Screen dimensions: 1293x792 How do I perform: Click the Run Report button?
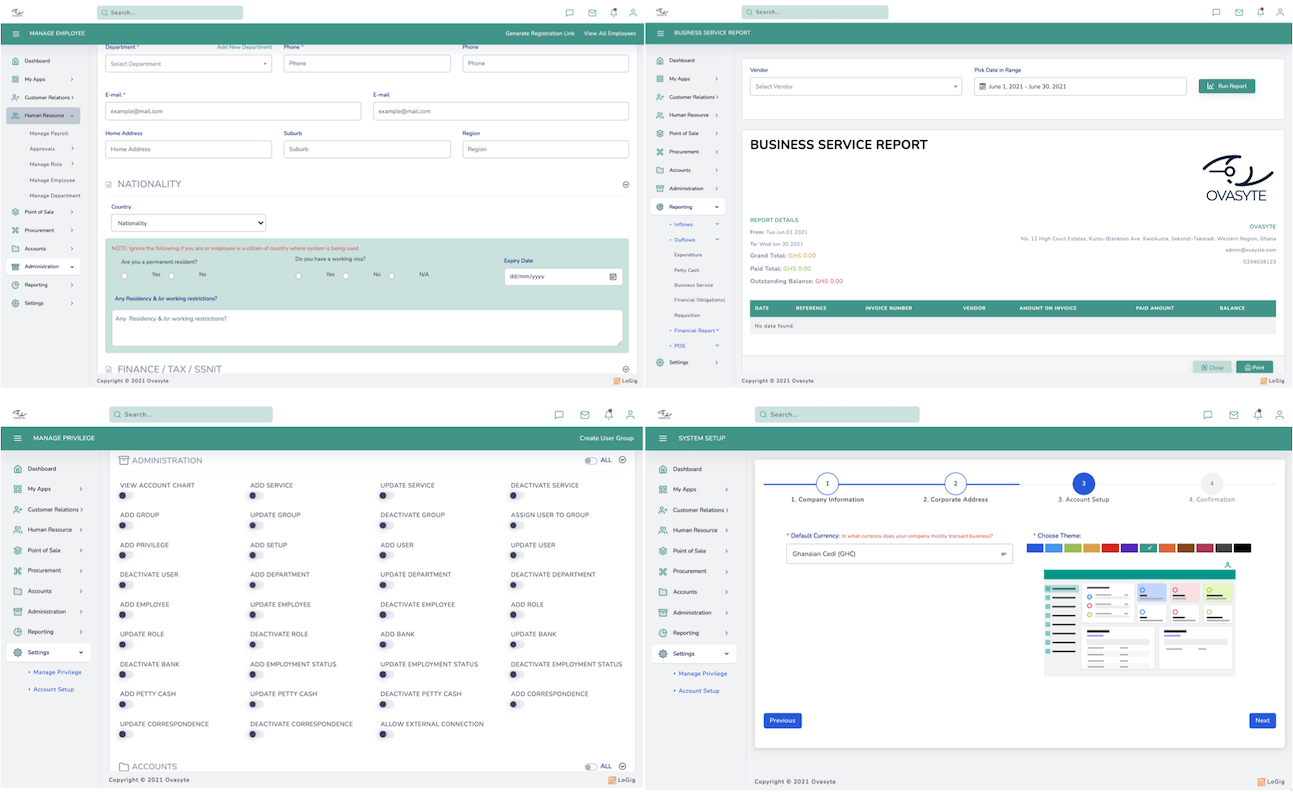click(x=1226, y=86)
